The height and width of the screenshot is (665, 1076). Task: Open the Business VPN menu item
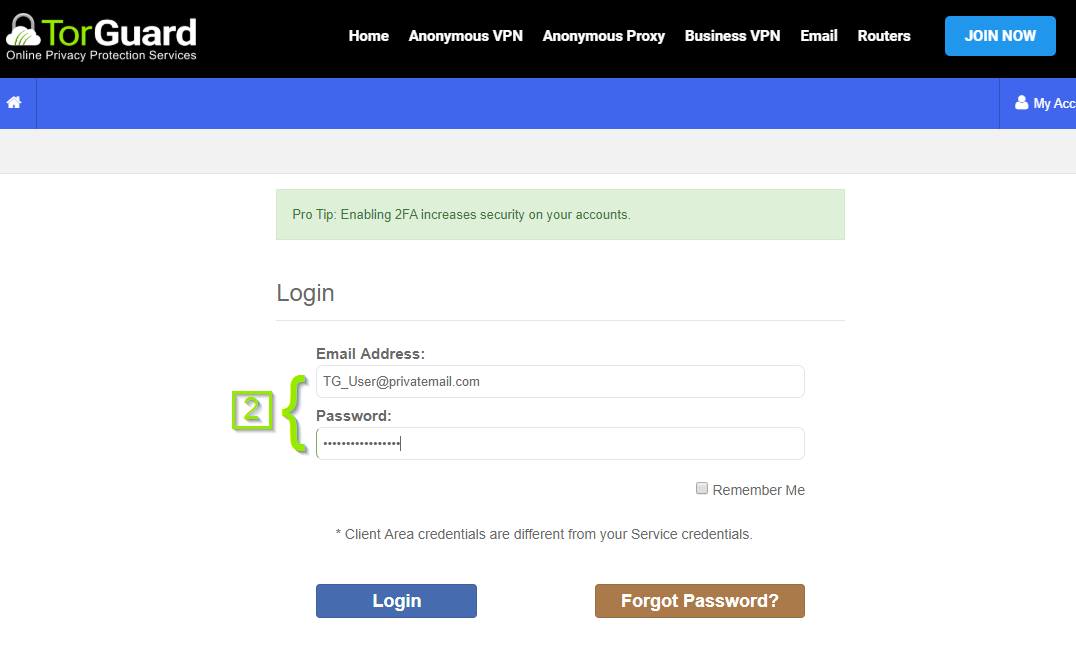(x=732, y=36)
